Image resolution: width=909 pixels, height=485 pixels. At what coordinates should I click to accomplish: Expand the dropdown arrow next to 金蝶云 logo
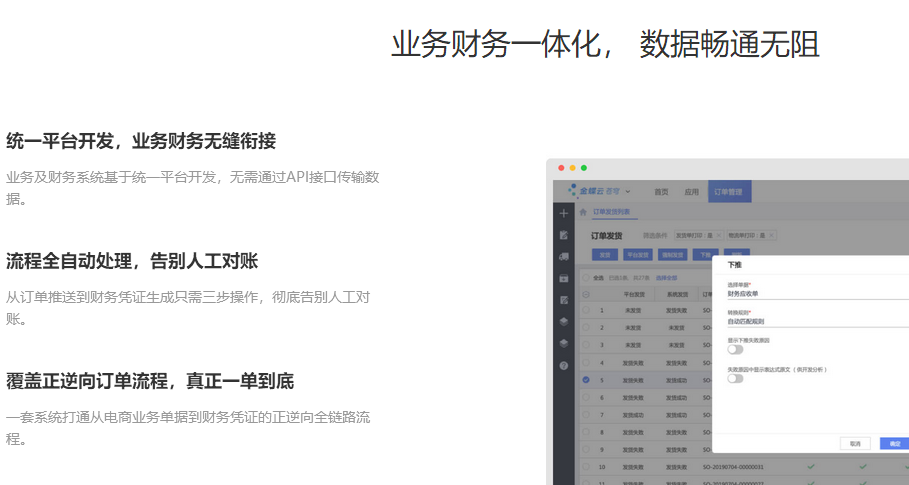(628, 190)
